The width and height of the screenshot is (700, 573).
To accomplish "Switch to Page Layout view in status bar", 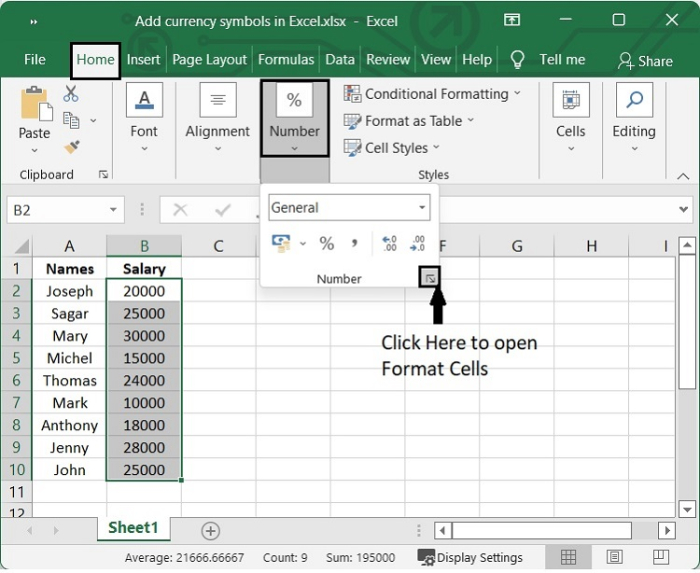I will tap(614, 557).
